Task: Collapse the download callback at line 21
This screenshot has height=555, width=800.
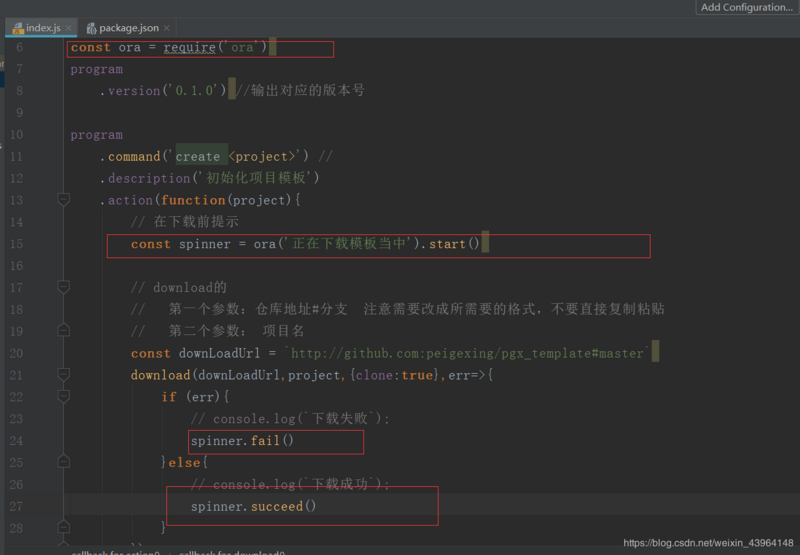Action: pyautogui.click(x=63, y=375)
